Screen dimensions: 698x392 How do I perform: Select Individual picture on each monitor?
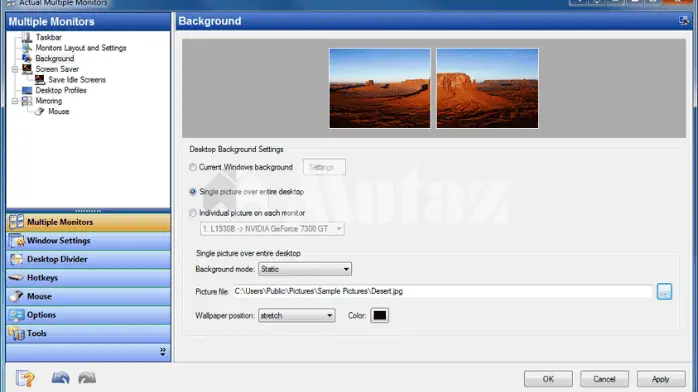tap(193, 213)
